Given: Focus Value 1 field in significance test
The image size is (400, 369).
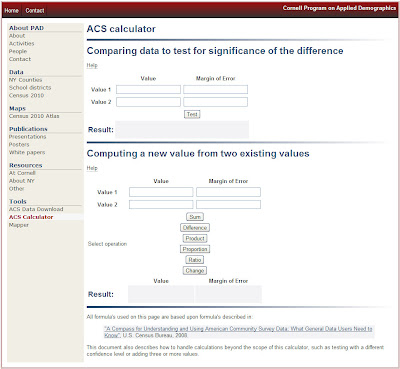Looking at the screenshot, I should [x=148, y=89].
